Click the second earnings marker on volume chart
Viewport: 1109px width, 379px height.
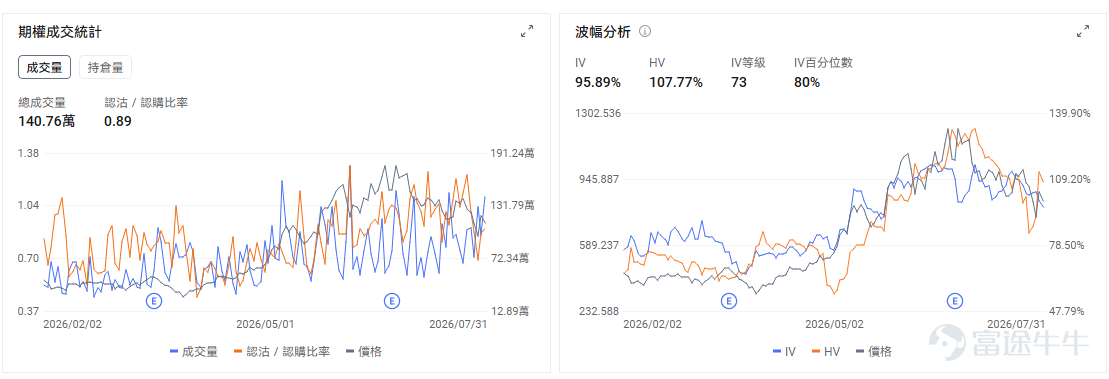coord(391,301)
